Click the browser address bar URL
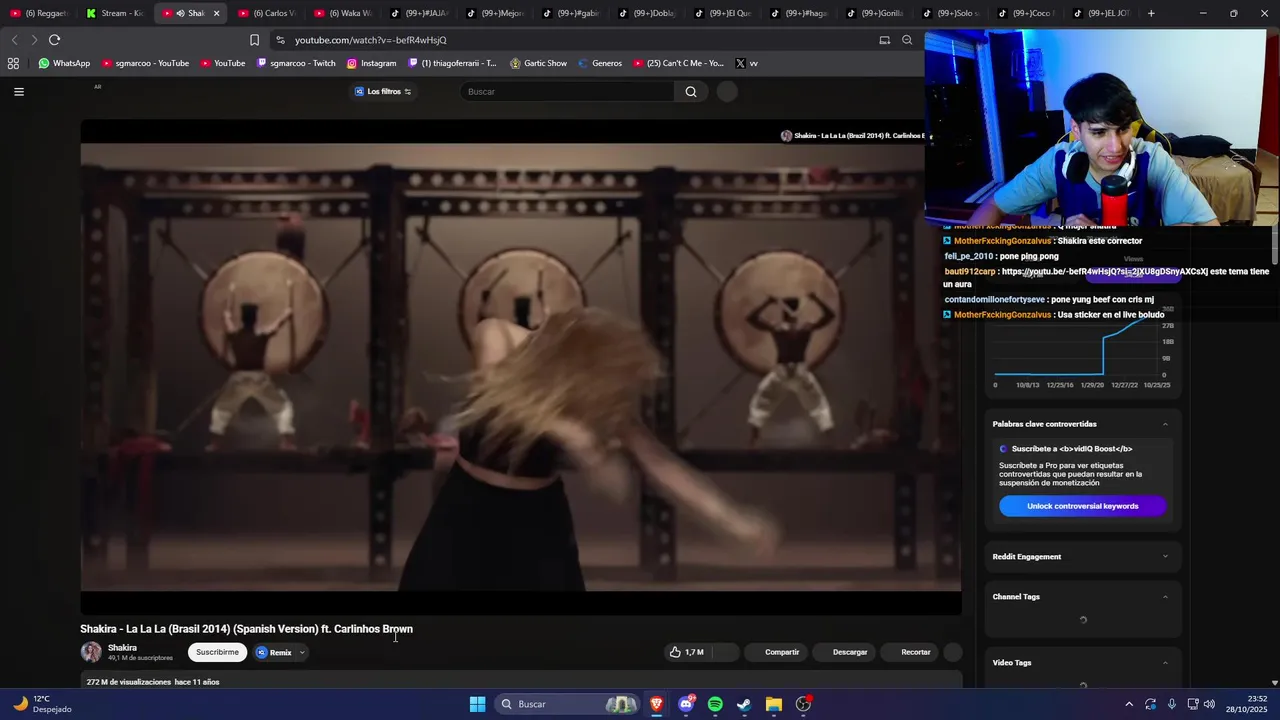The height and width of the screenshot is (720, 1280). coord(371,40)
